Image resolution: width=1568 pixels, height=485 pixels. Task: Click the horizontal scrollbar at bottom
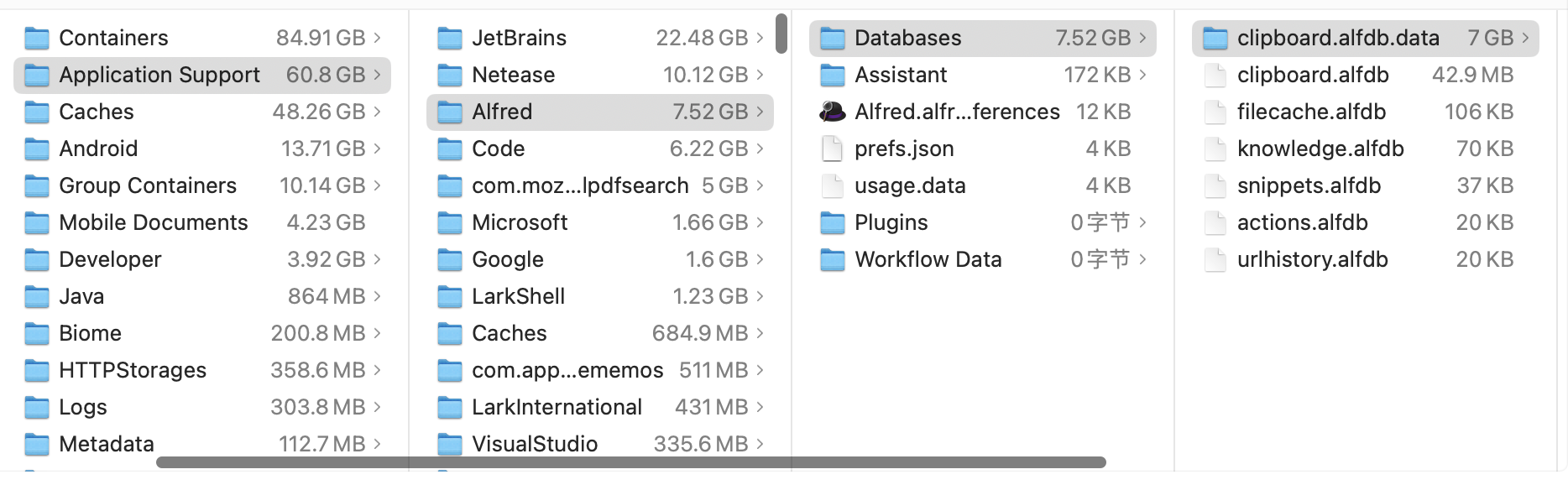[x=630, y=462]
